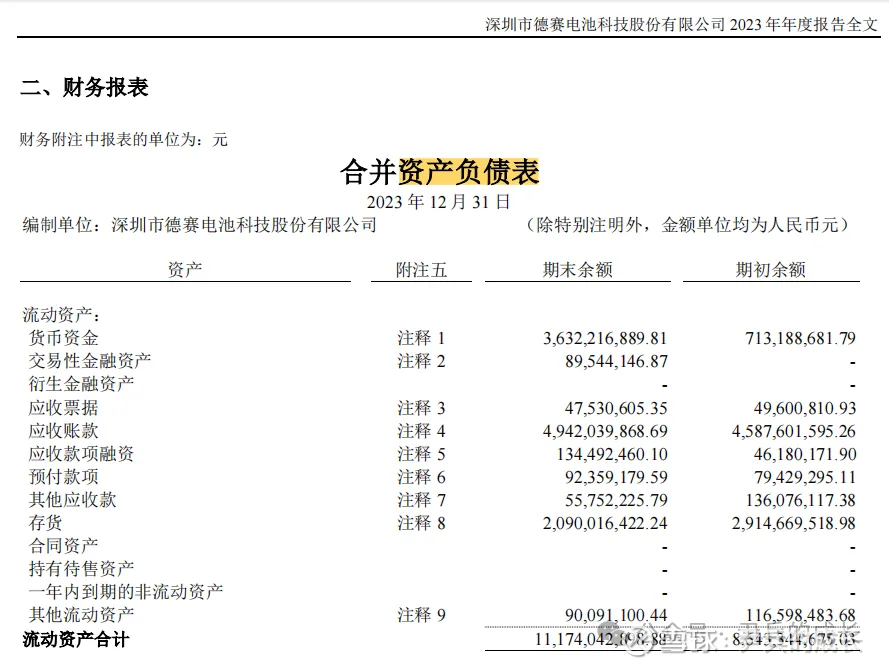Viewport: 889px width, 669px height.
Task: Select the value 46,180,171.90
Action: point(805,454)
